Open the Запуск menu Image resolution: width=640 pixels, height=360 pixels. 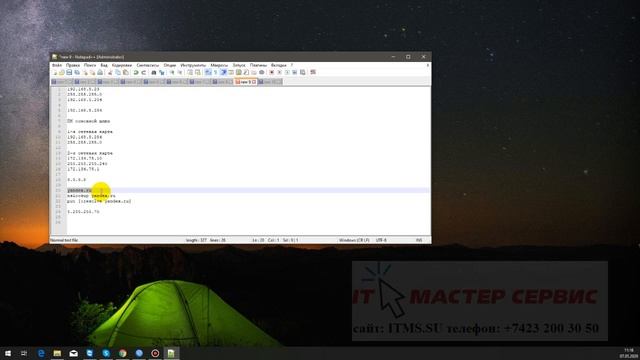pyautogui.click(x=239, y=65)
